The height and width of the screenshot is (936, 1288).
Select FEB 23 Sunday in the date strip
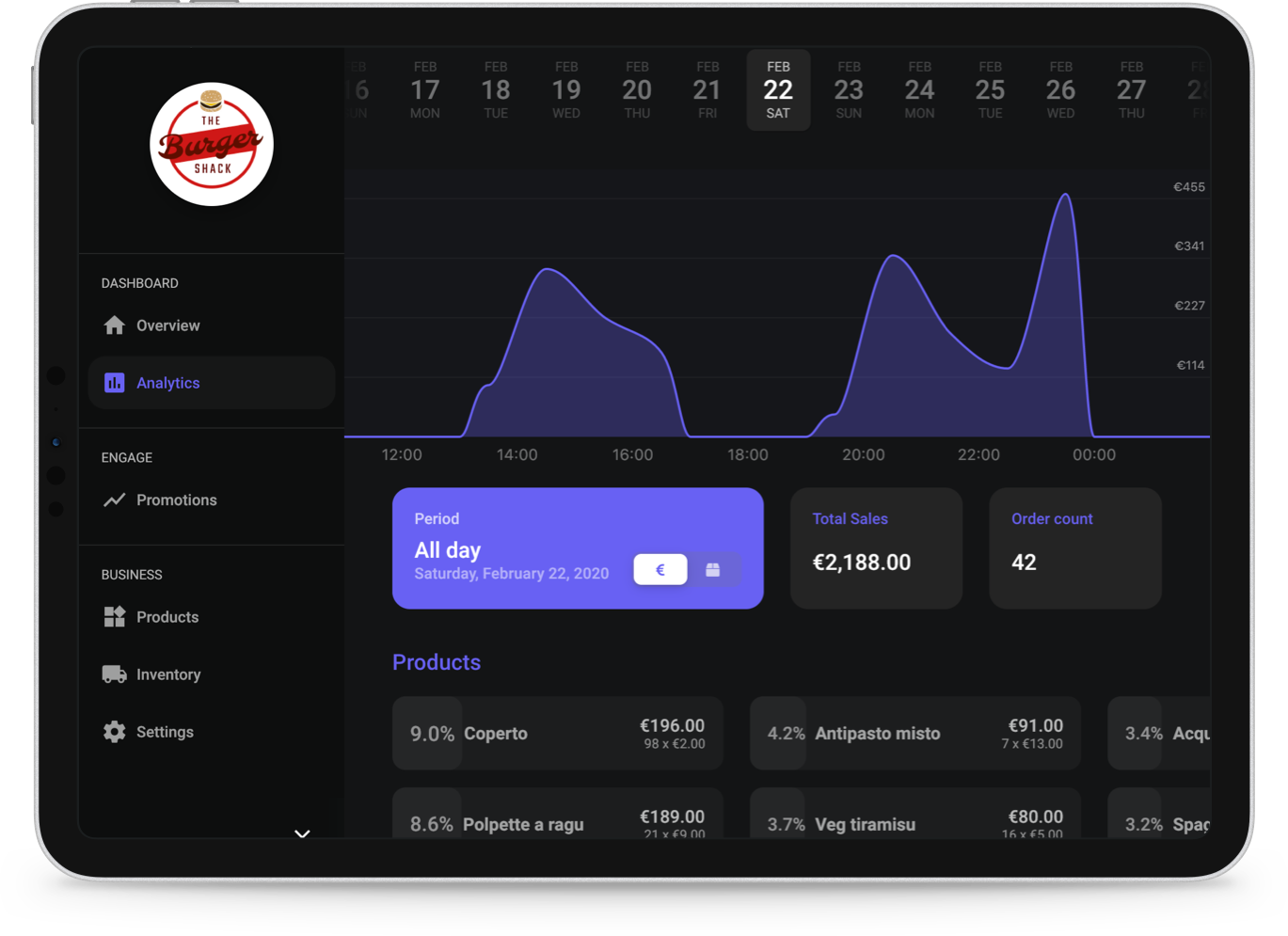tap(849, 89)
